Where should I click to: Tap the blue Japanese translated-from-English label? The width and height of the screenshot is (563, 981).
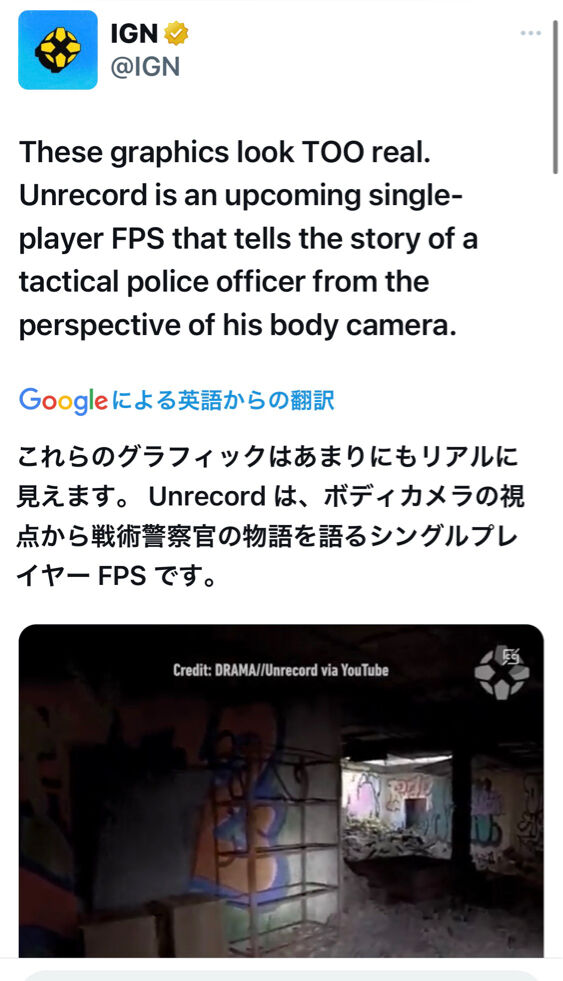pos(223,400)
